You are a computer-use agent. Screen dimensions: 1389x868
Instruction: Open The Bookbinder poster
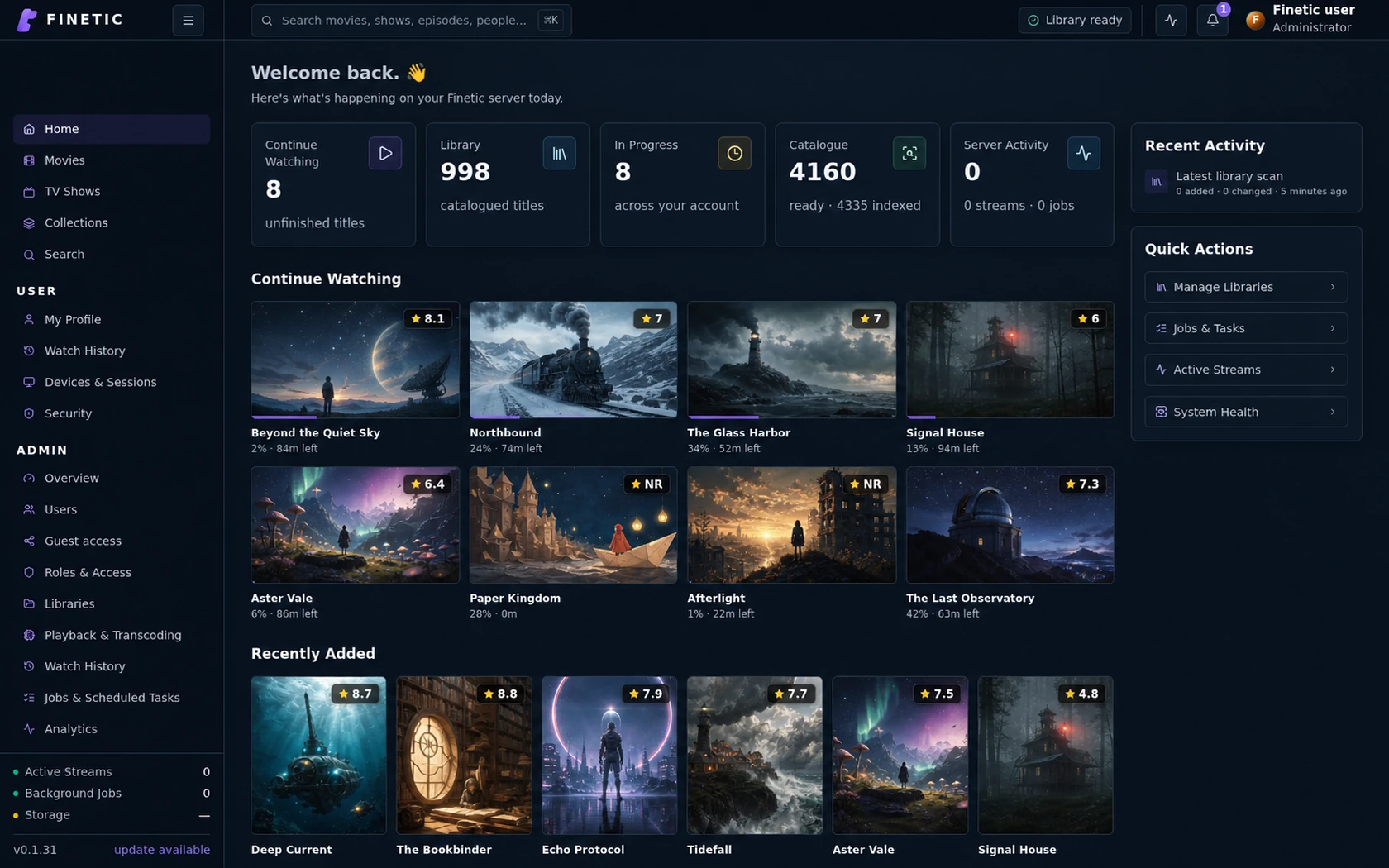(464, 755)
